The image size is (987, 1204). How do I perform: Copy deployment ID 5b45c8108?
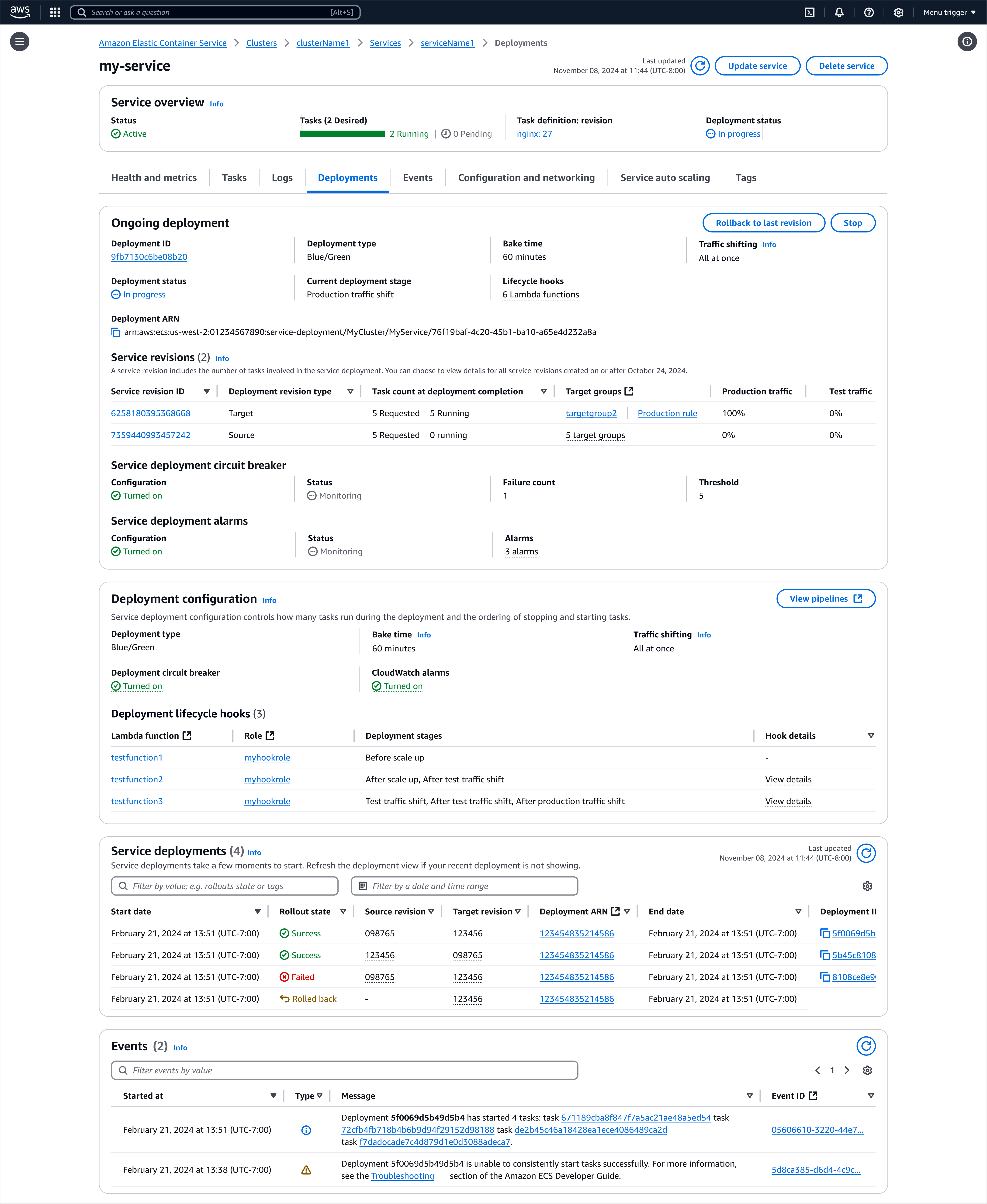[825, 955]
